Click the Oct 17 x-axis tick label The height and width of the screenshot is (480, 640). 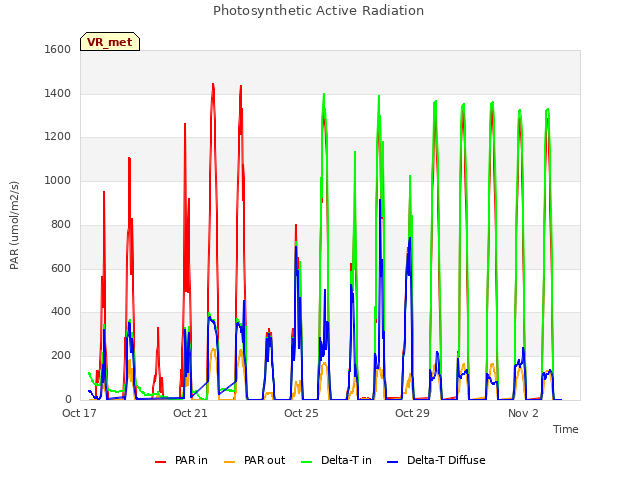[79, 413]
